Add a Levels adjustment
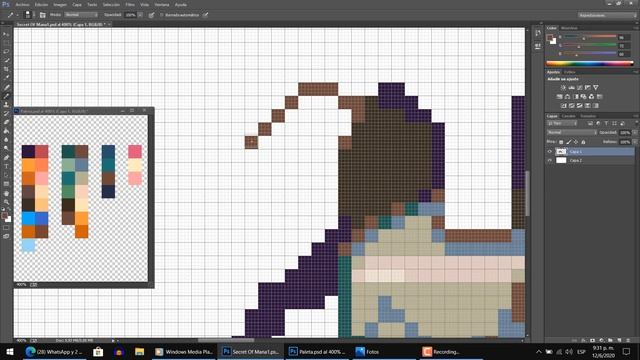 (571, 88)
